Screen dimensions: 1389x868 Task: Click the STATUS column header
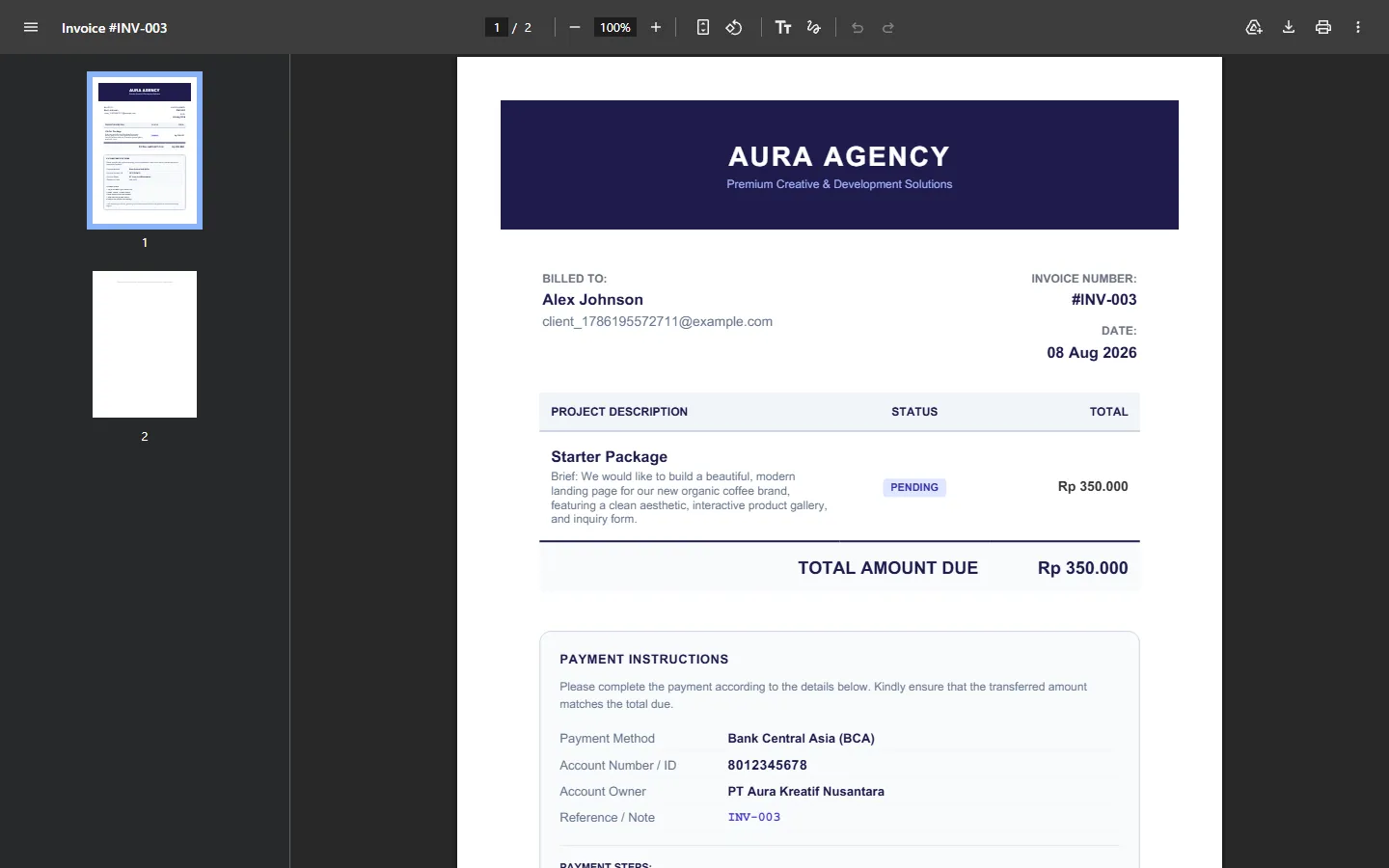tap(914, 412)
